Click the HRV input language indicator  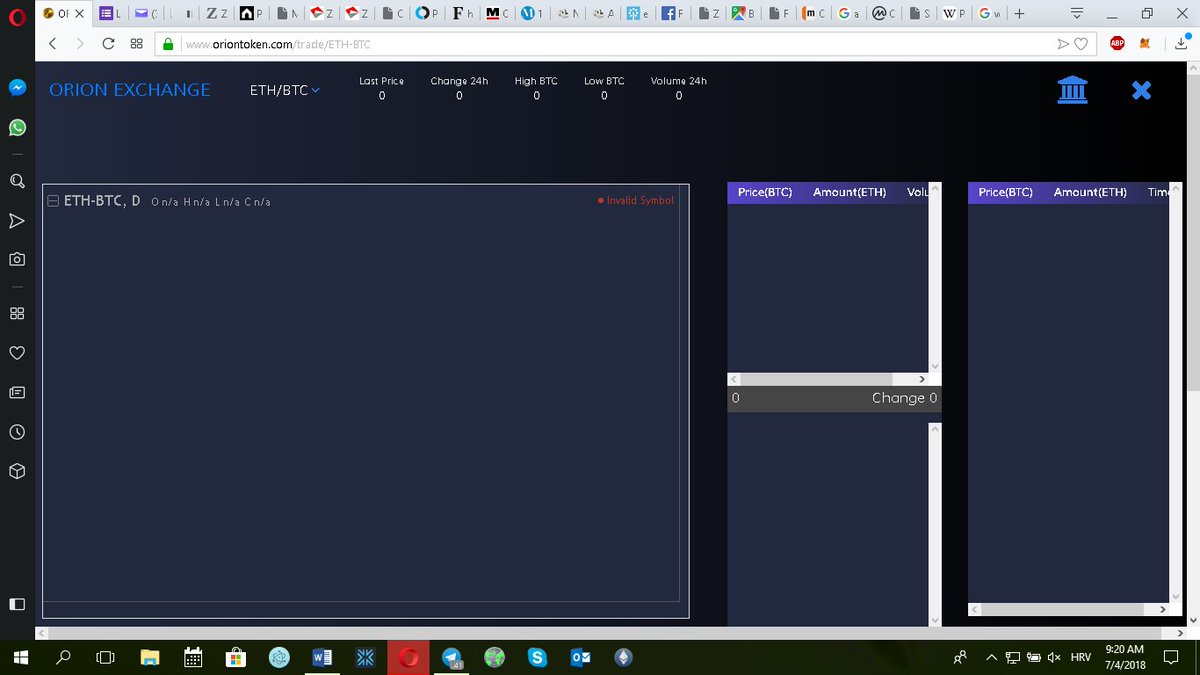click(1081, 657)
